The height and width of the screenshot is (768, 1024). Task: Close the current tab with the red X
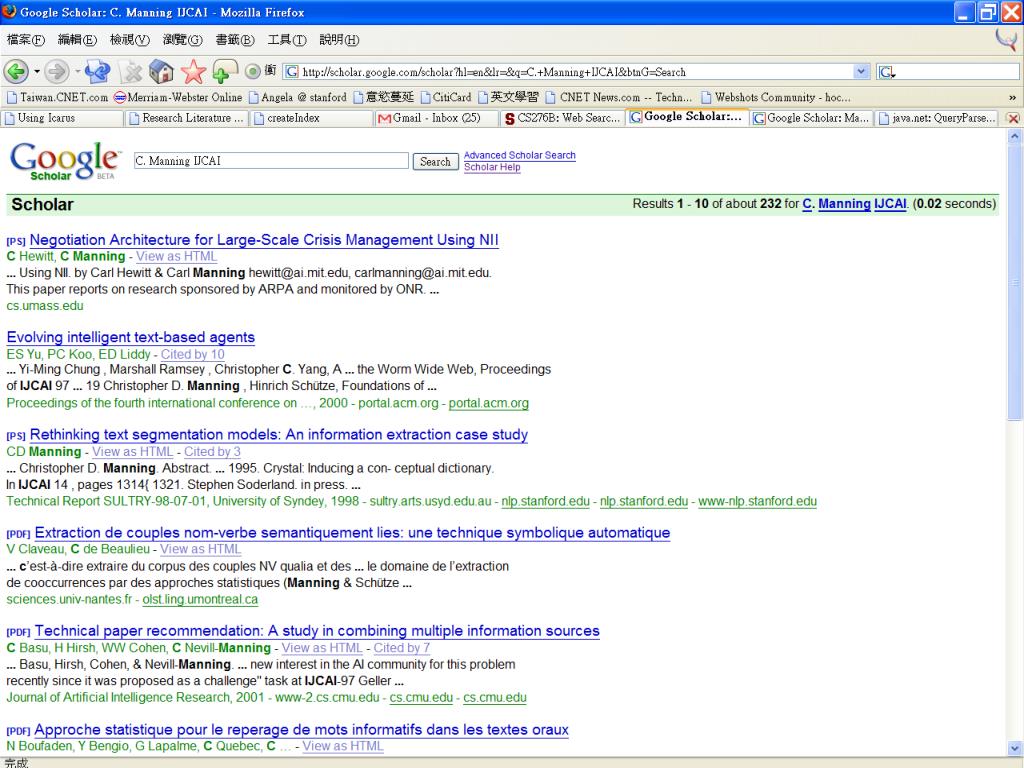(x=1013, y=118)
